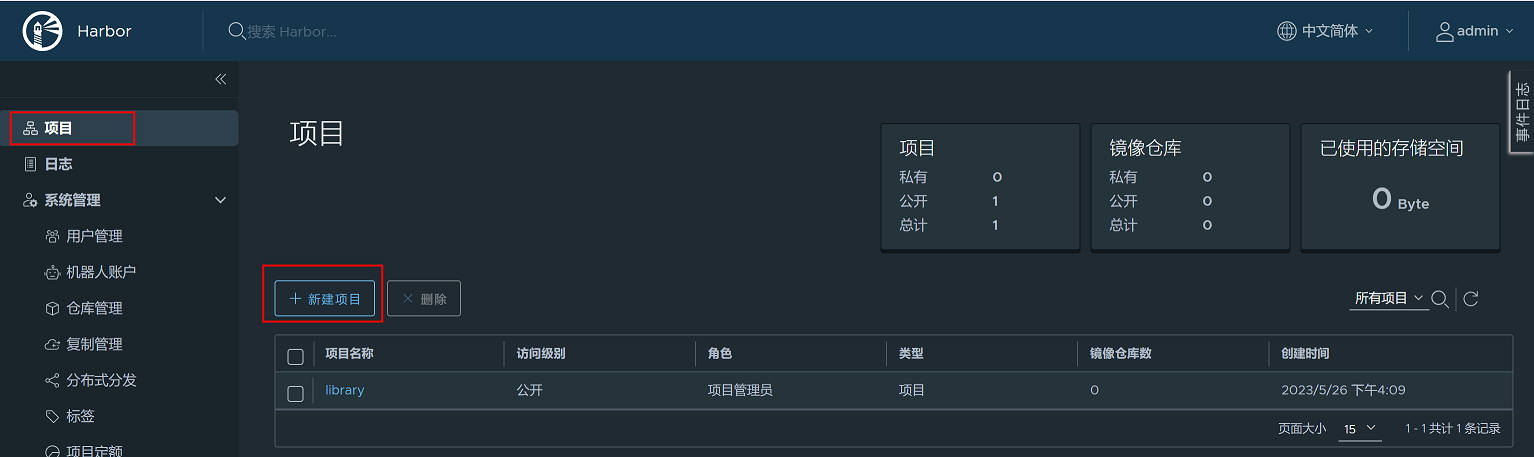Open 复制管理 replication page

[94, 344]
